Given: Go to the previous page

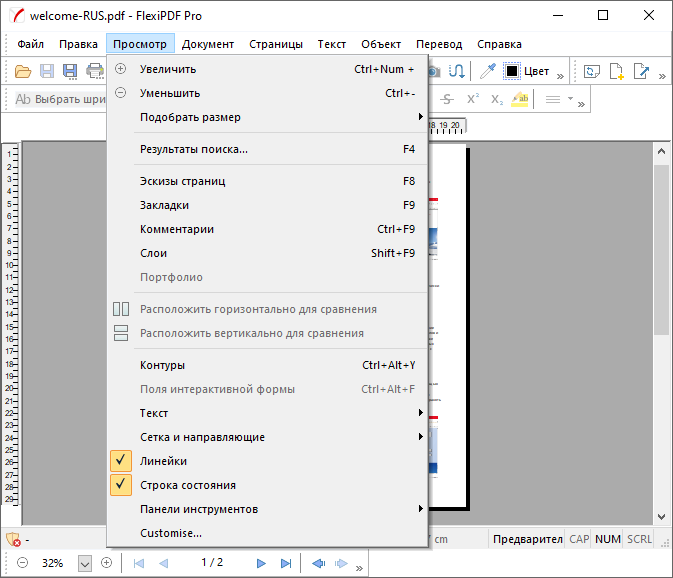Looking at the screenshot, I should (x=164, y=563).
